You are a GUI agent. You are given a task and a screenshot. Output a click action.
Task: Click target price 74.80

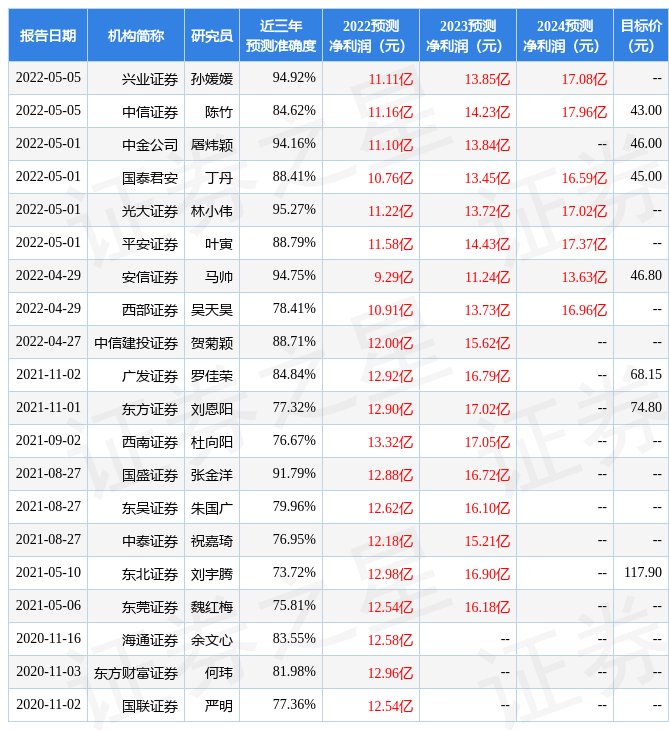click(x=646, y=407)
